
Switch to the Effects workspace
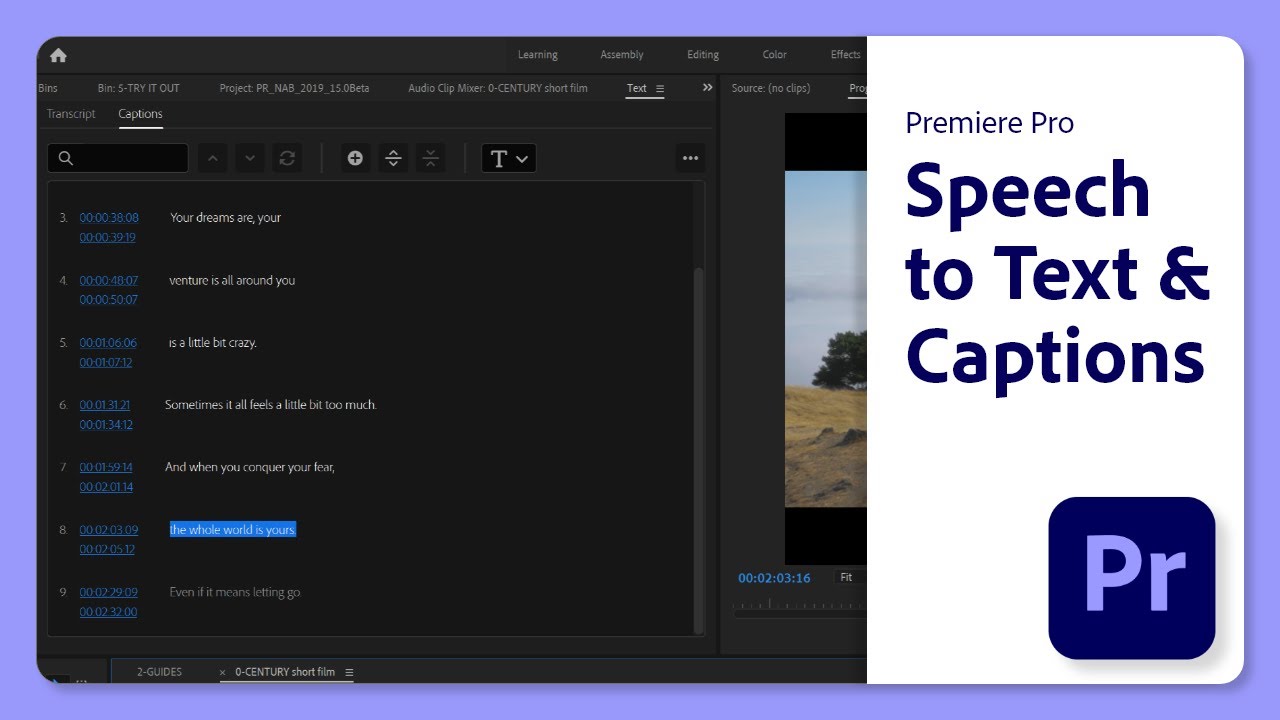846,55
